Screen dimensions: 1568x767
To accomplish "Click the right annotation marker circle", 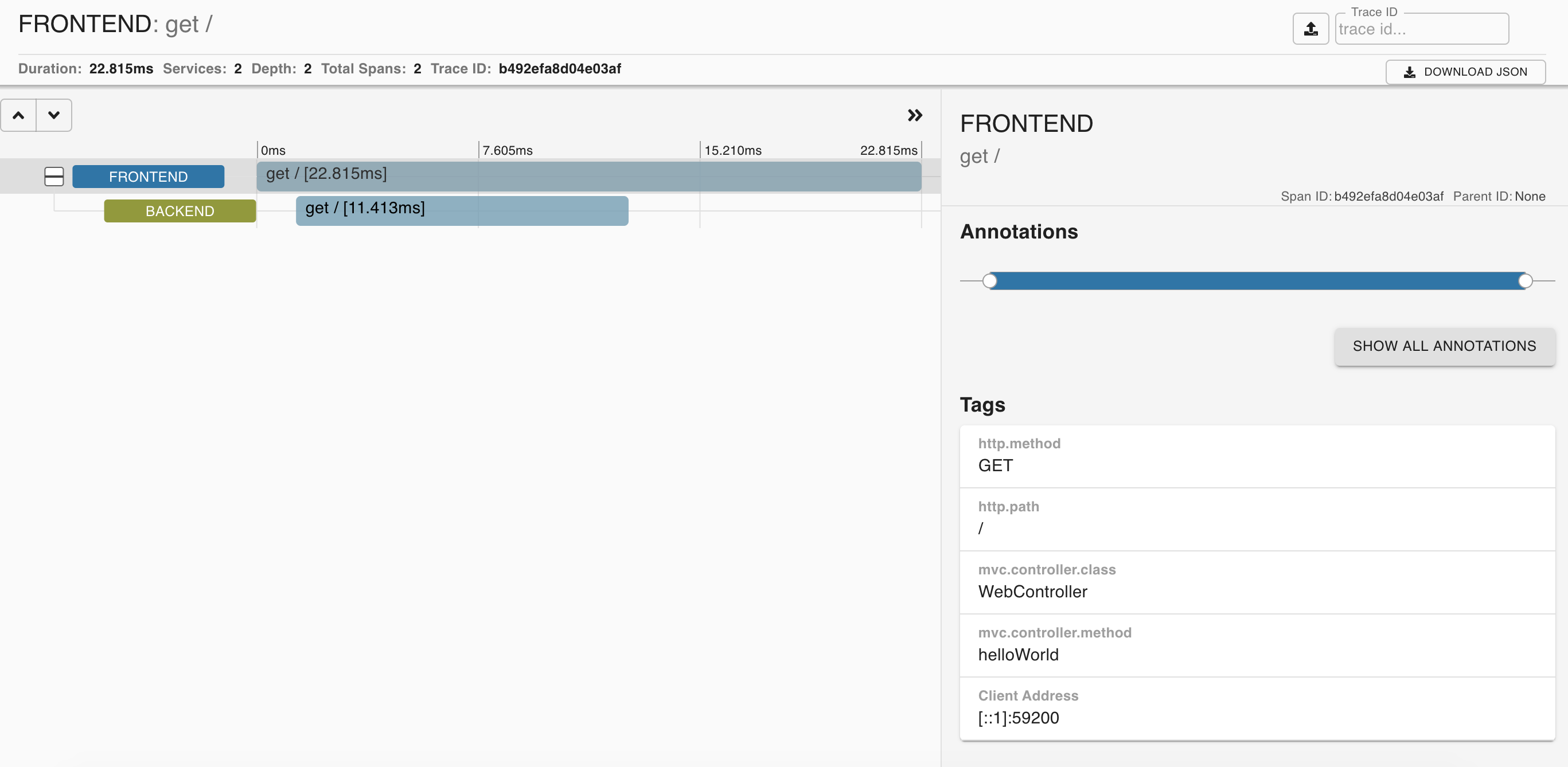I will click(x=1524, y=280).
